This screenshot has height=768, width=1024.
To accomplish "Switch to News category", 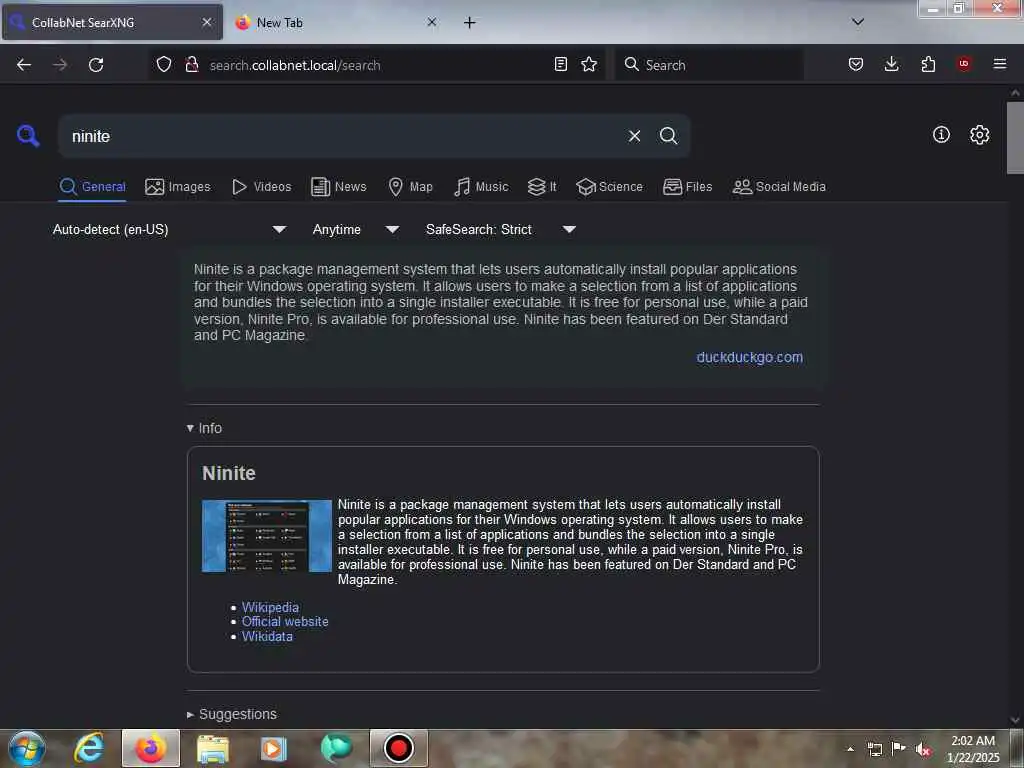I will [x=338, y=187].
